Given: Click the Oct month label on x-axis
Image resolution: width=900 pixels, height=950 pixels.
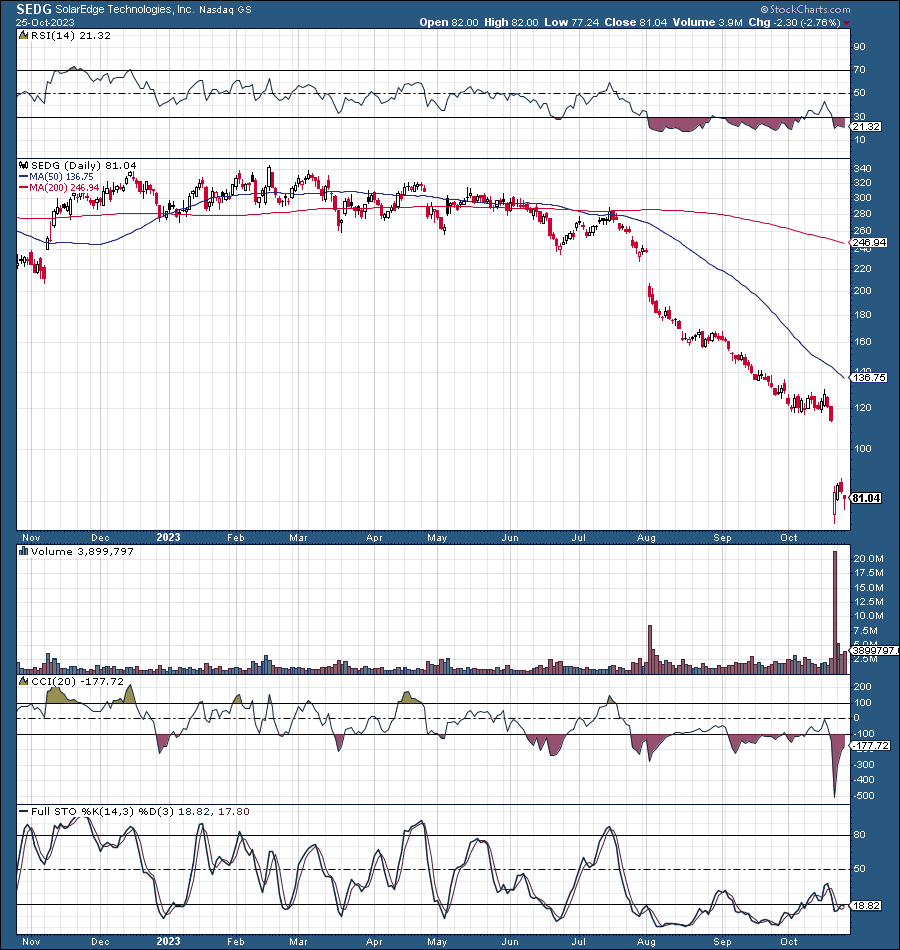Looking at the screenshot, I should pyautogui.click(x=787, y=538).
